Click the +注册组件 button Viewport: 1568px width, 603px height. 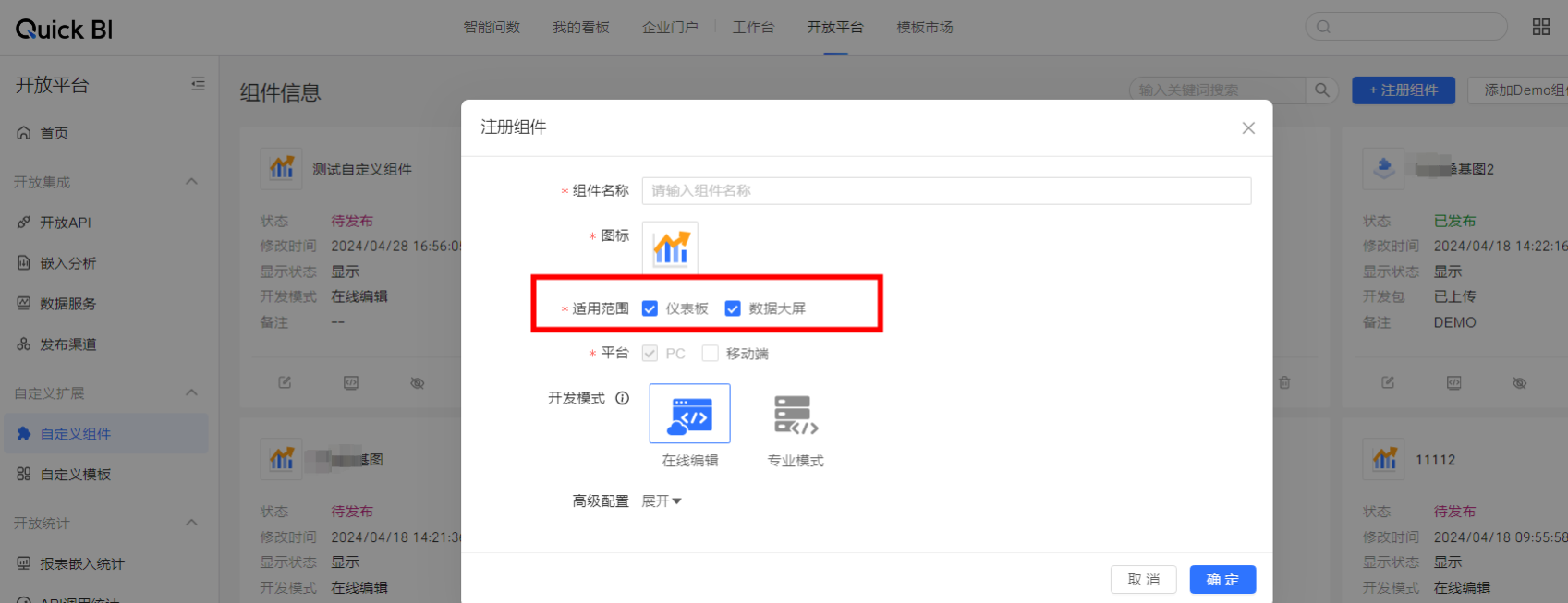tap(1404, 90)
